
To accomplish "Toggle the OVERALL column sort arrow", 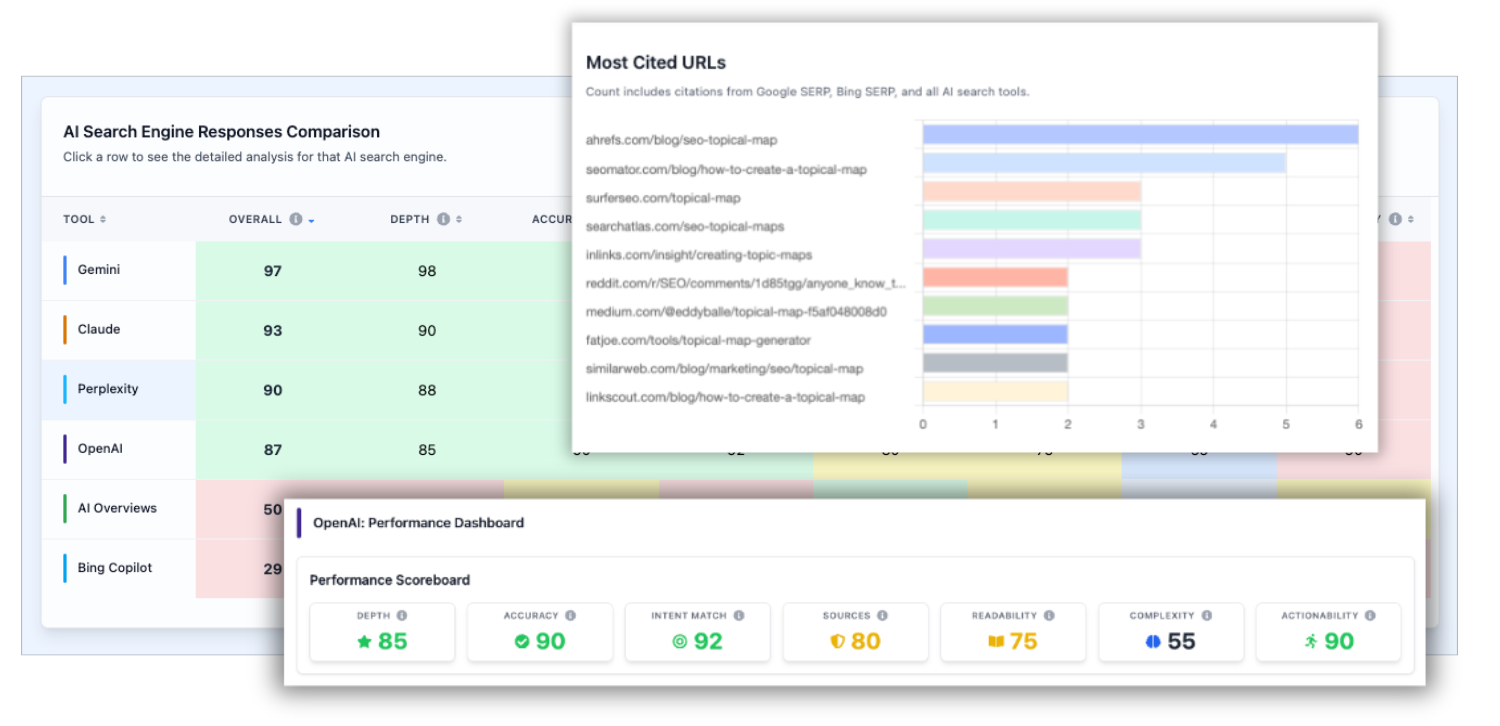I will (311, 220).
